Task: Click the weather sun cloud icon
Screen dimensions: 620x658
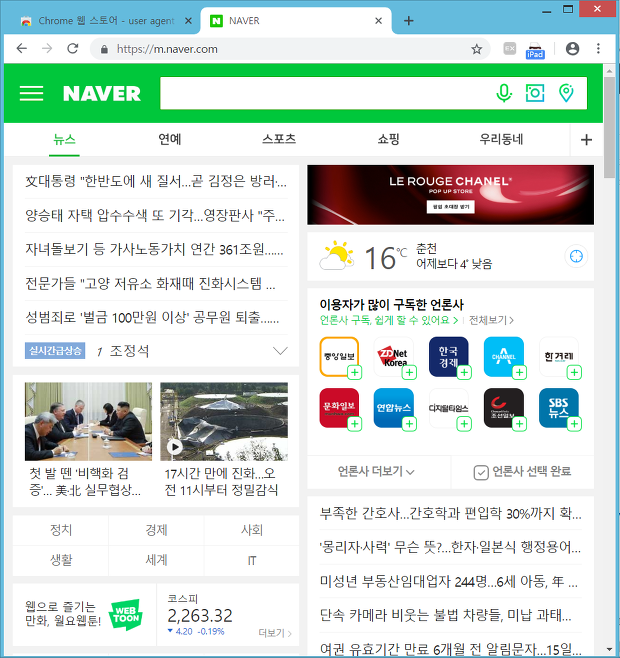Action: pos(336,255)
